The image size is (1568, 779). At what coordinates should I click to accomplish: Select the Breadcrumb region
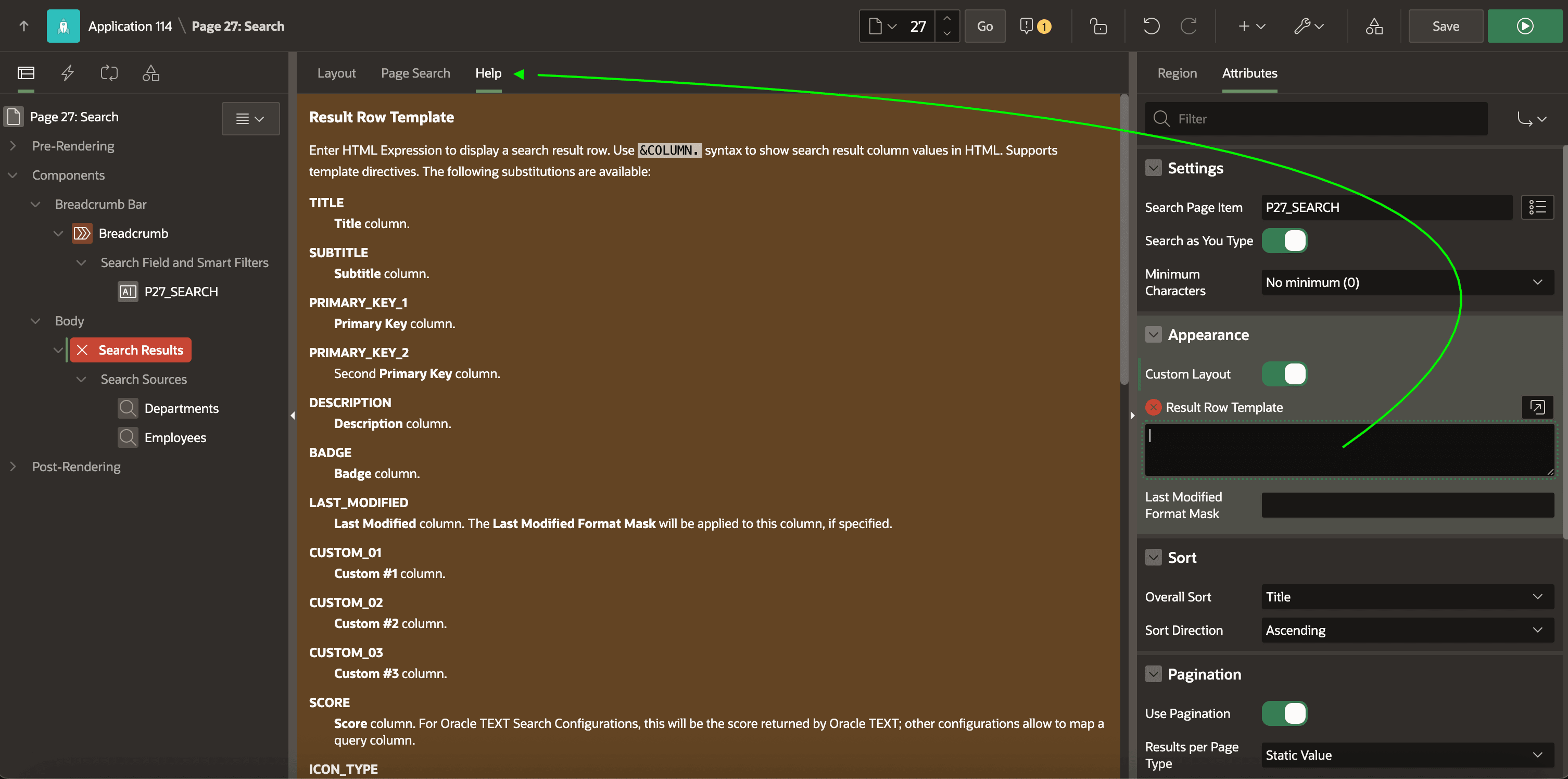(x=133, y=233)
